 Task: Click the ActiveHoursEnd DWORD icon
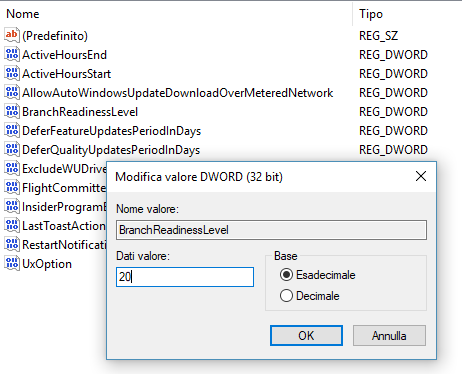(x=12, y=54)
